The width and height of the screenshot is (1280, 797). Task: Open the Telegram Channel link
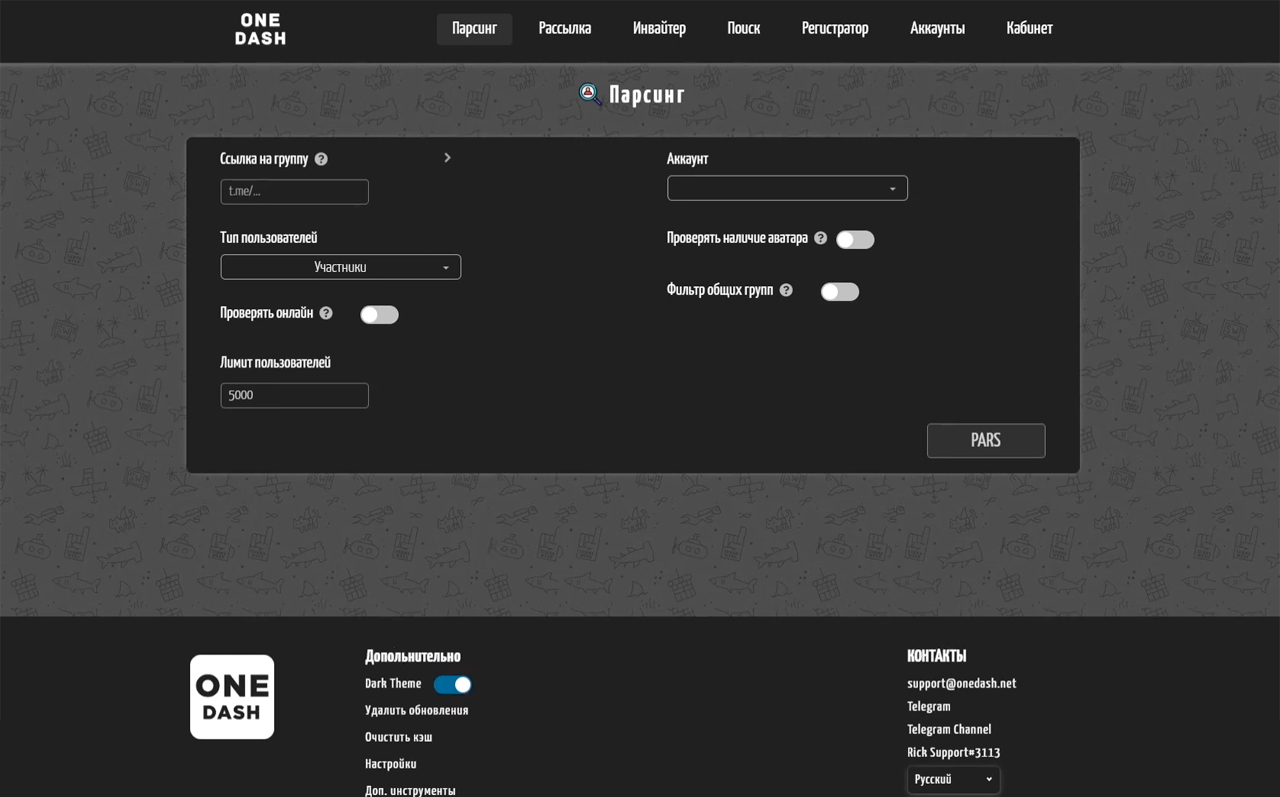coord(949,730)
